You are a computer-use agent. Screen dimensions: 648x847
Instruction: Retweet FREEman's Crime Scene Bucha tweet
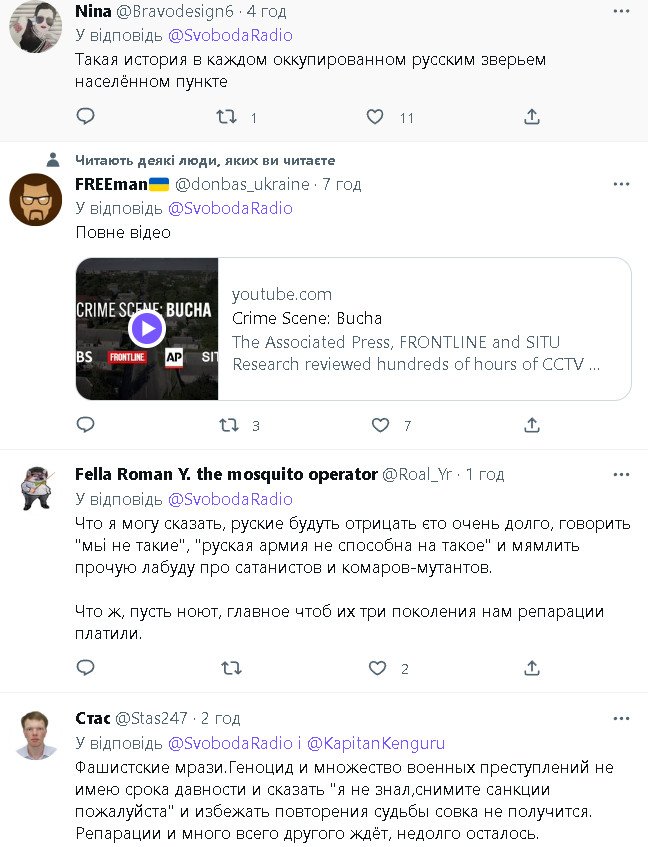pyautogui.click(x=229, y=425)
